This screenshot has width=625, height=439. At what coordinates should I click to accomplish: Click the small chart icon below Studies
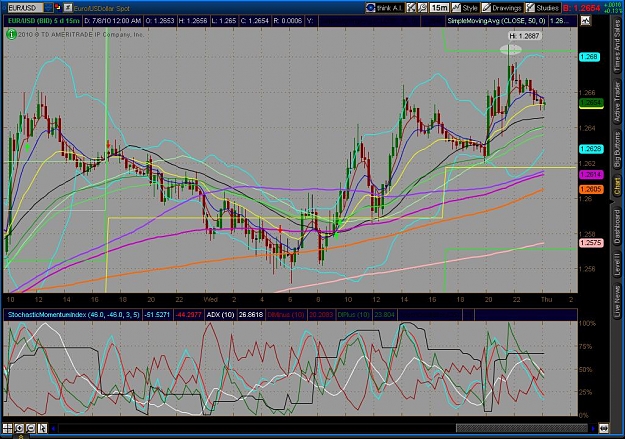click(x=586, y=21)
